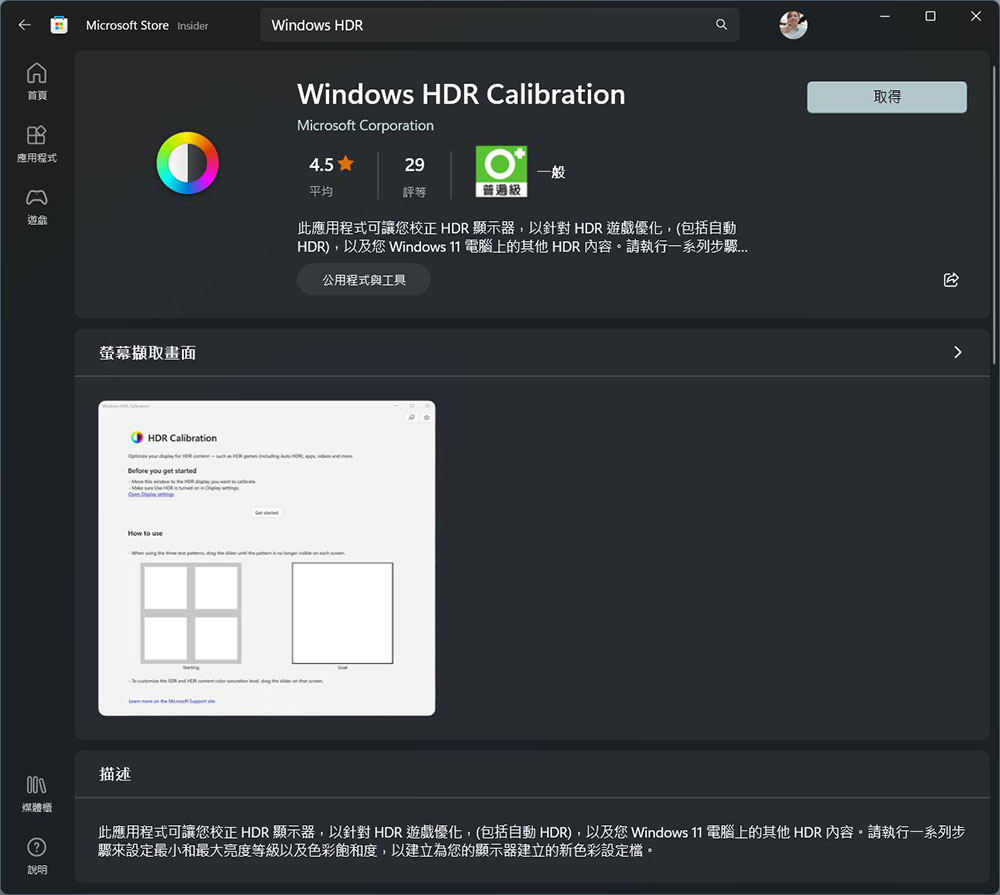Open the 遊戲 gaming section
Screen dimensions: 1000x895
click(36, 207)
